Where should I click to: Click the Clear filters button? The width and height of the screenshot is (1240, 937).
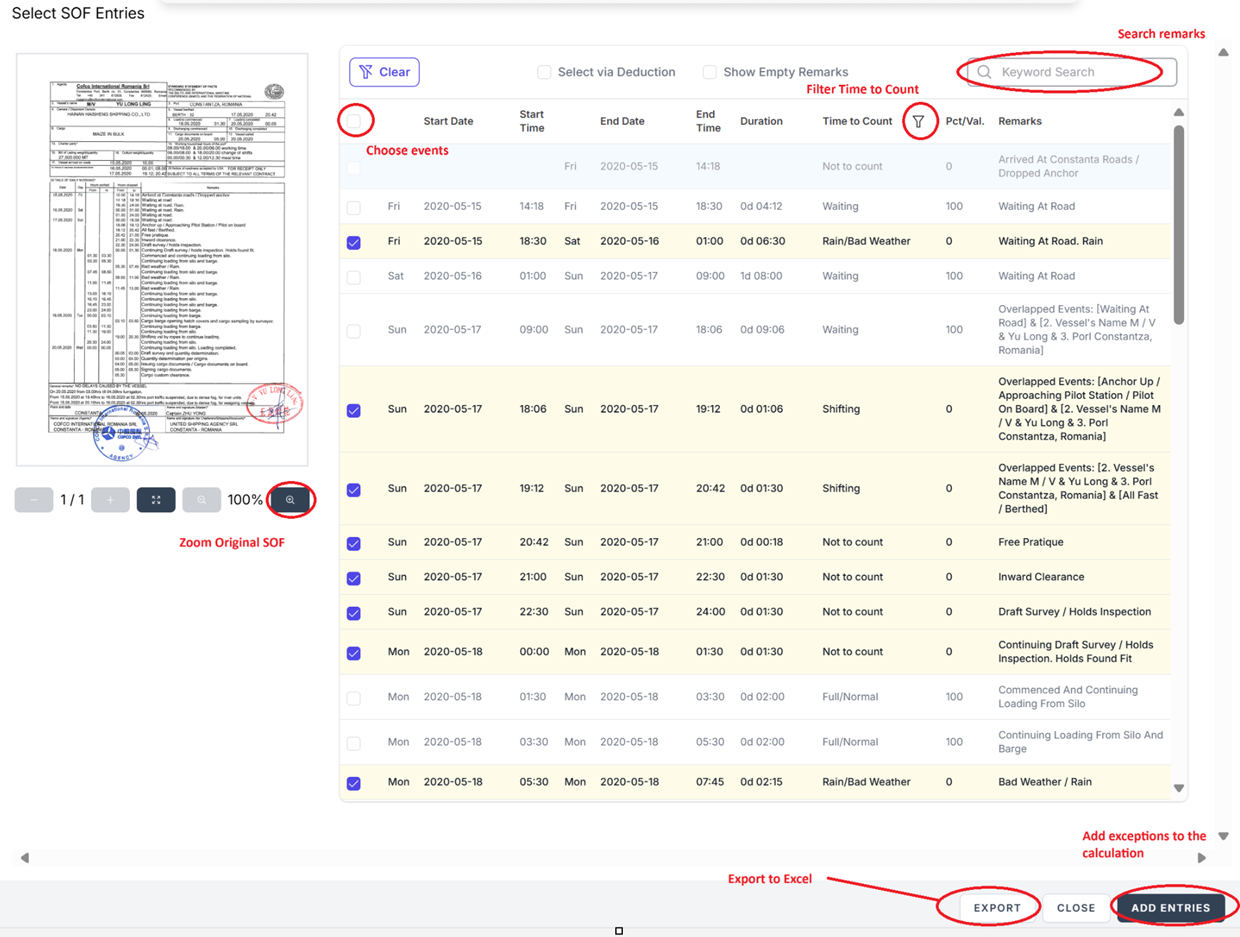384,72
